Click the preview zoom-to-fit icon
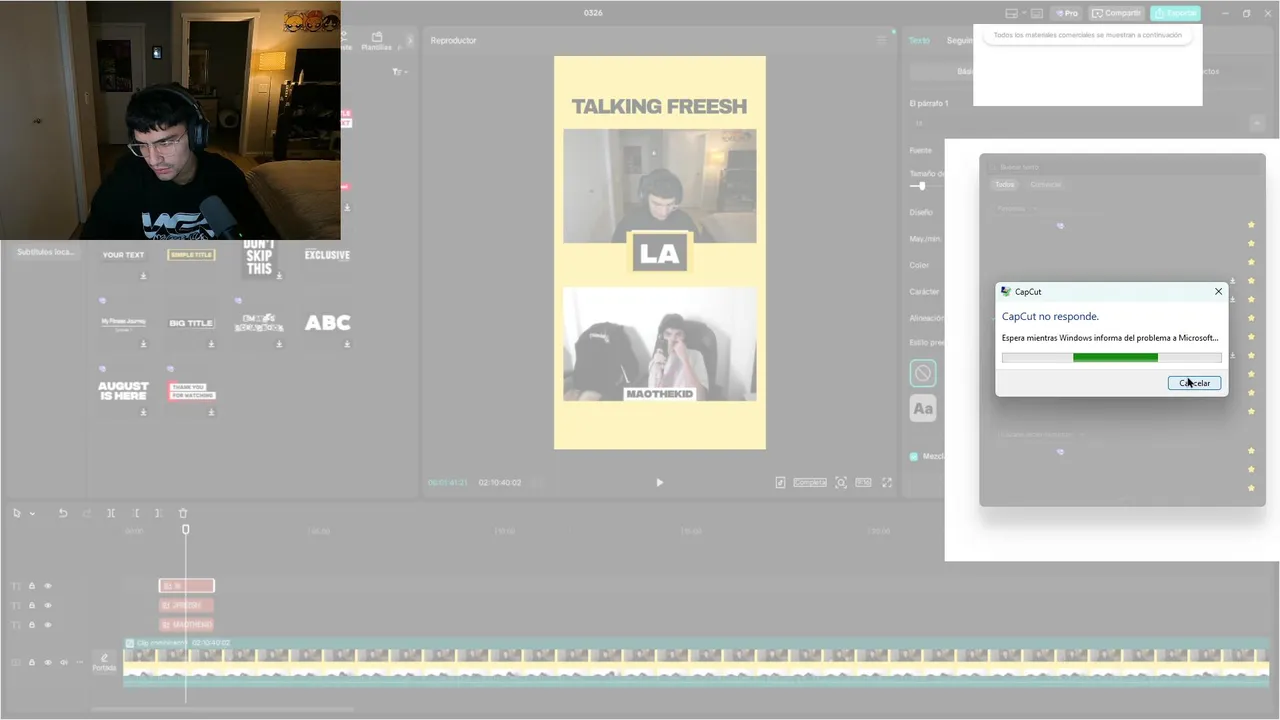This screenshot has height=720, width=1280. (x=841, y=482)
